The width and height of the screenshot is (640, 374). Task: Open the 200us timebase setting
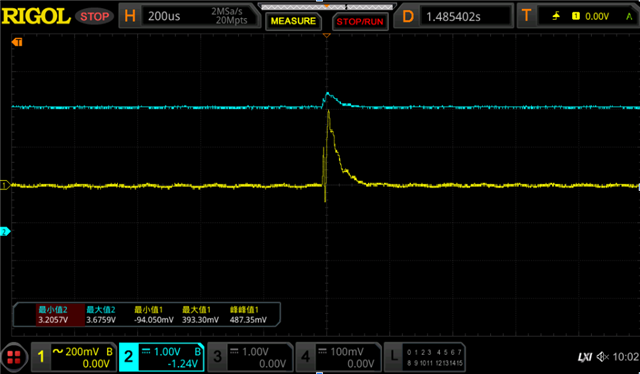164,16
